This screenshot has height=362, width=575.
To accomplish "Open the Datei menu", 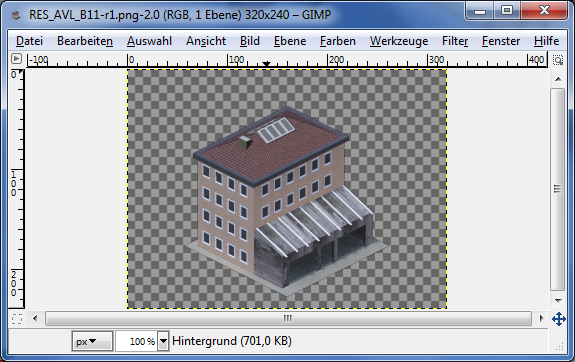I will coord(29,41).
